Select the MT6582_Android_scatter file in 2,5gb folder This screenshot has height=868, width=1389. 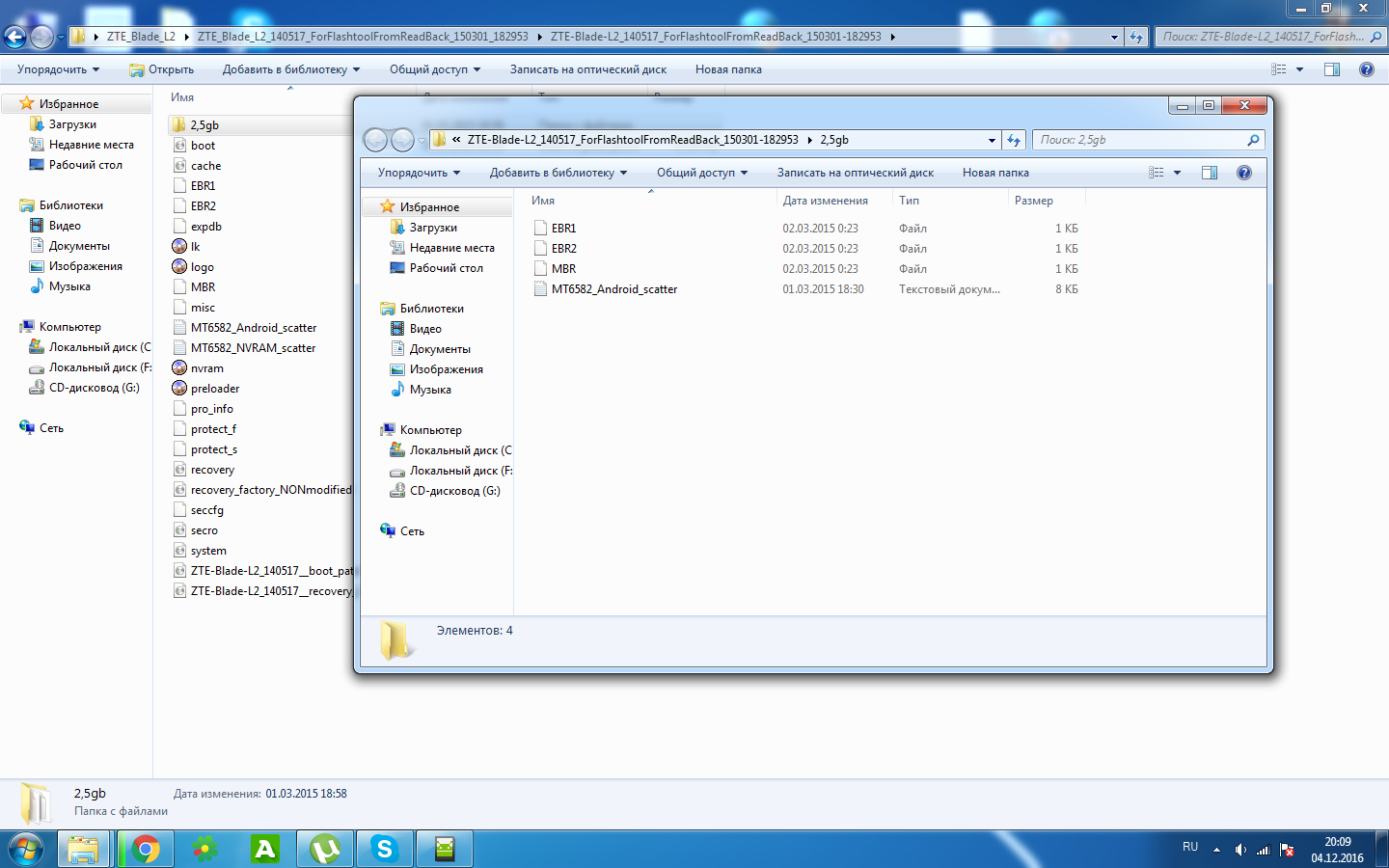click(x=613, y=289)
